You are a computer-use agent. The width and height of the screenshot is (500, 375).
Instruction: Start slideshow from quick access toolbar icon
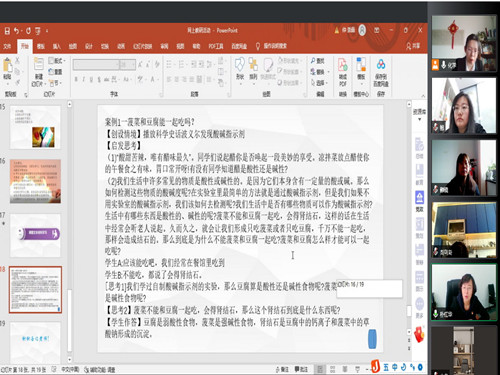pos(38,31)
